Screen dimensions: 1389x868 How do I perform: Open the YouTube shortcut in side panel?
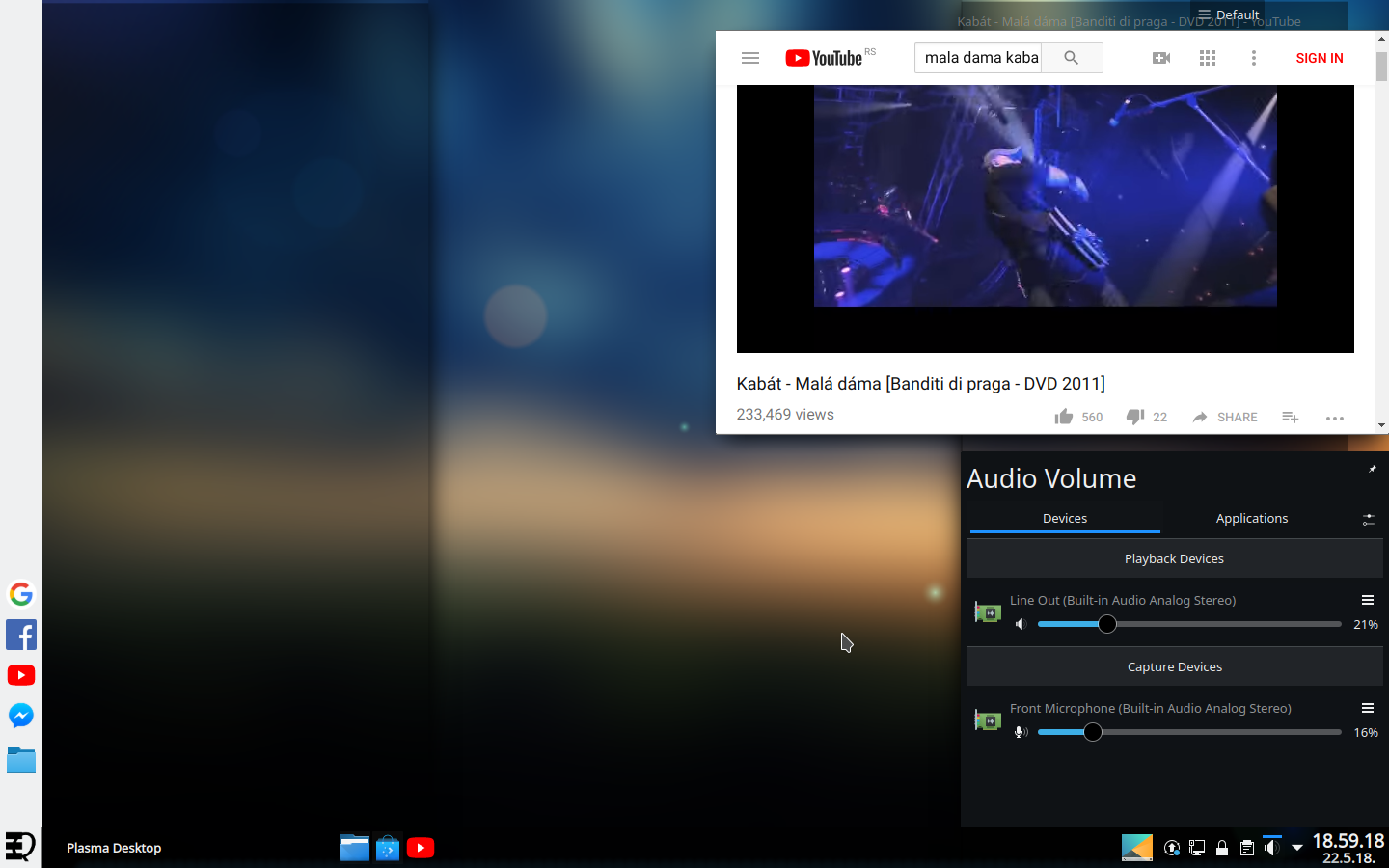[x=21, y=675]
